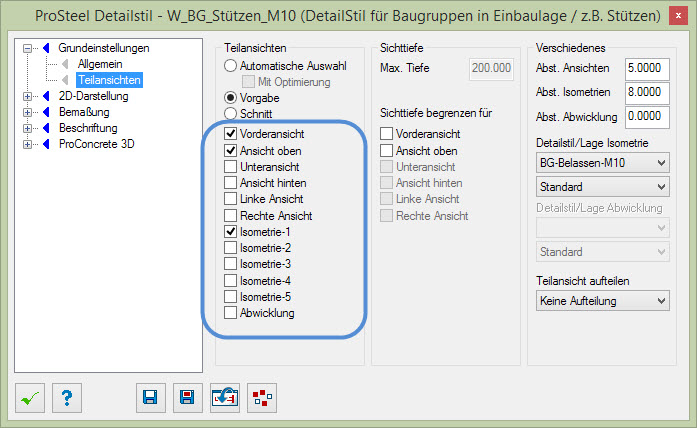The image size is (697, 428).
Task: Open the Keine Aufteilung dropdown
Action: [x=602, y=301]
